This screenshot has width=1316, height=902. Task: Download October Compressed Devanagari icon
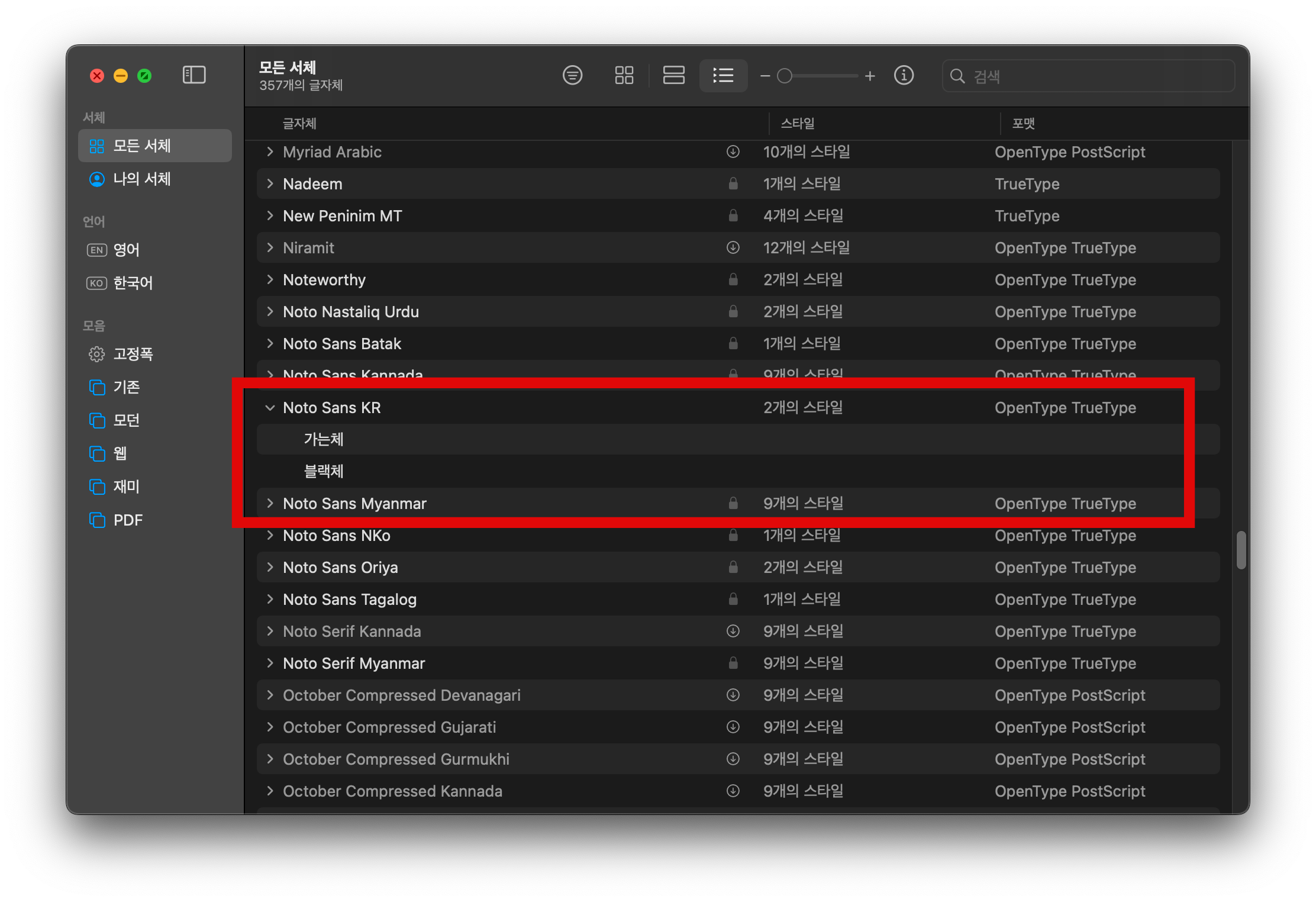tap(733, 695)
